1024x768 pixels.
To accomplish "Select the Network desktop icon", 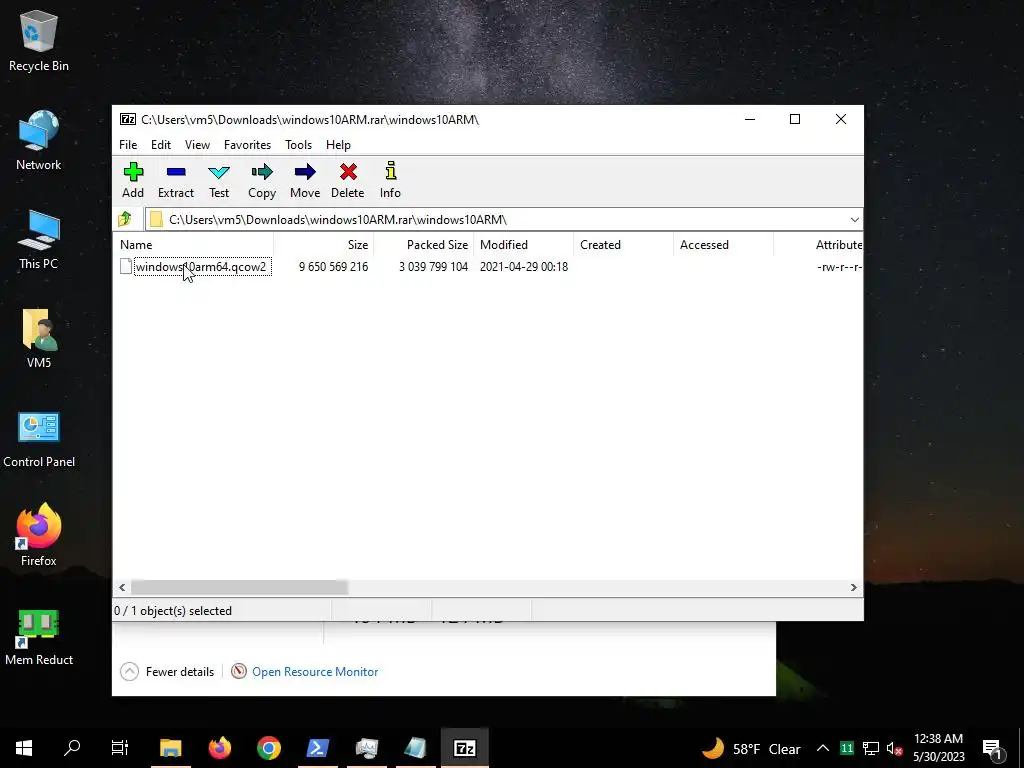I will click(x=39, y=140).
